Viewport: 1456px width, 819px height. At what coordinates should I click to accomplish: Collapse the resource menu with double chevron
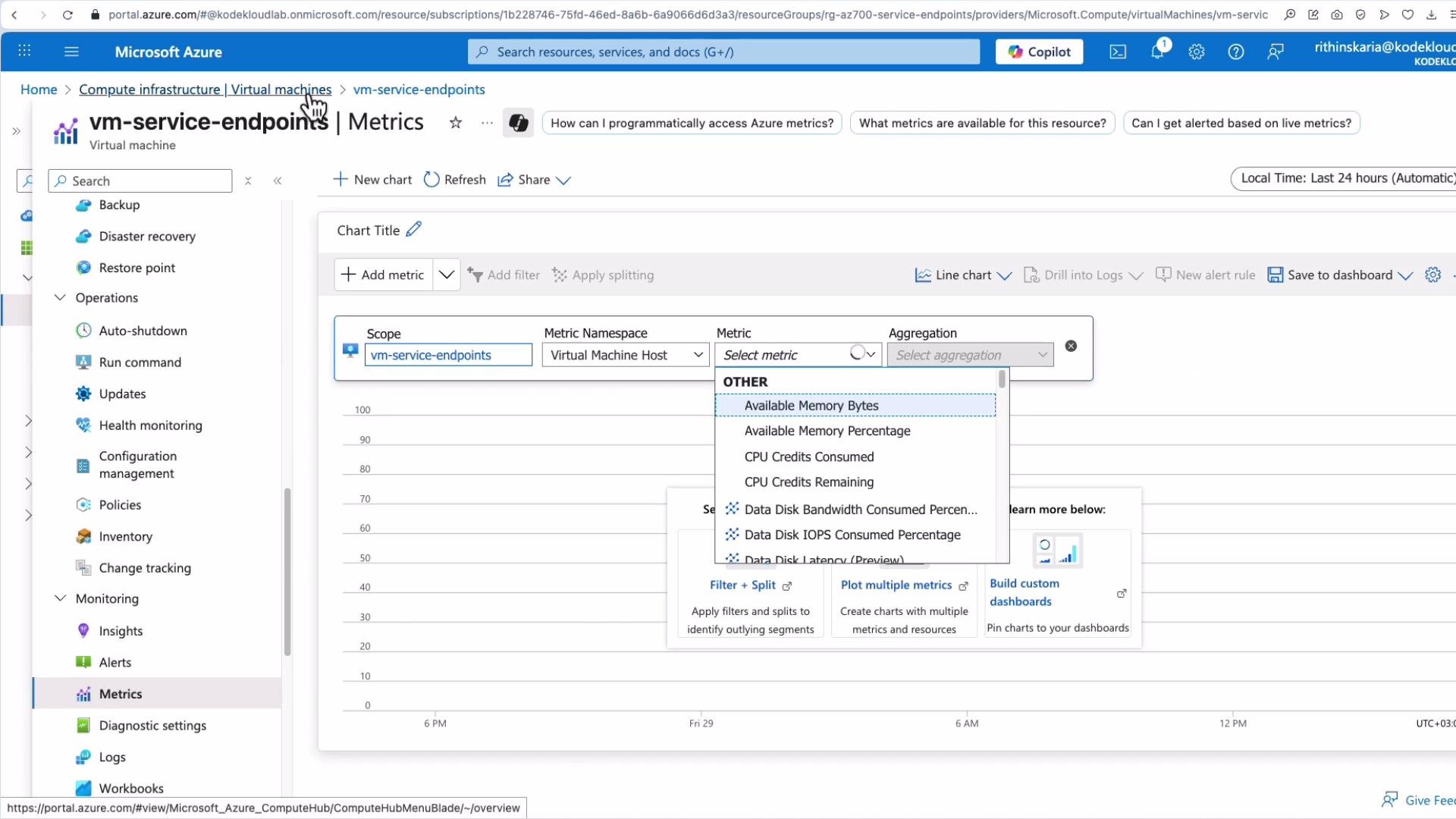pos(278,180)
